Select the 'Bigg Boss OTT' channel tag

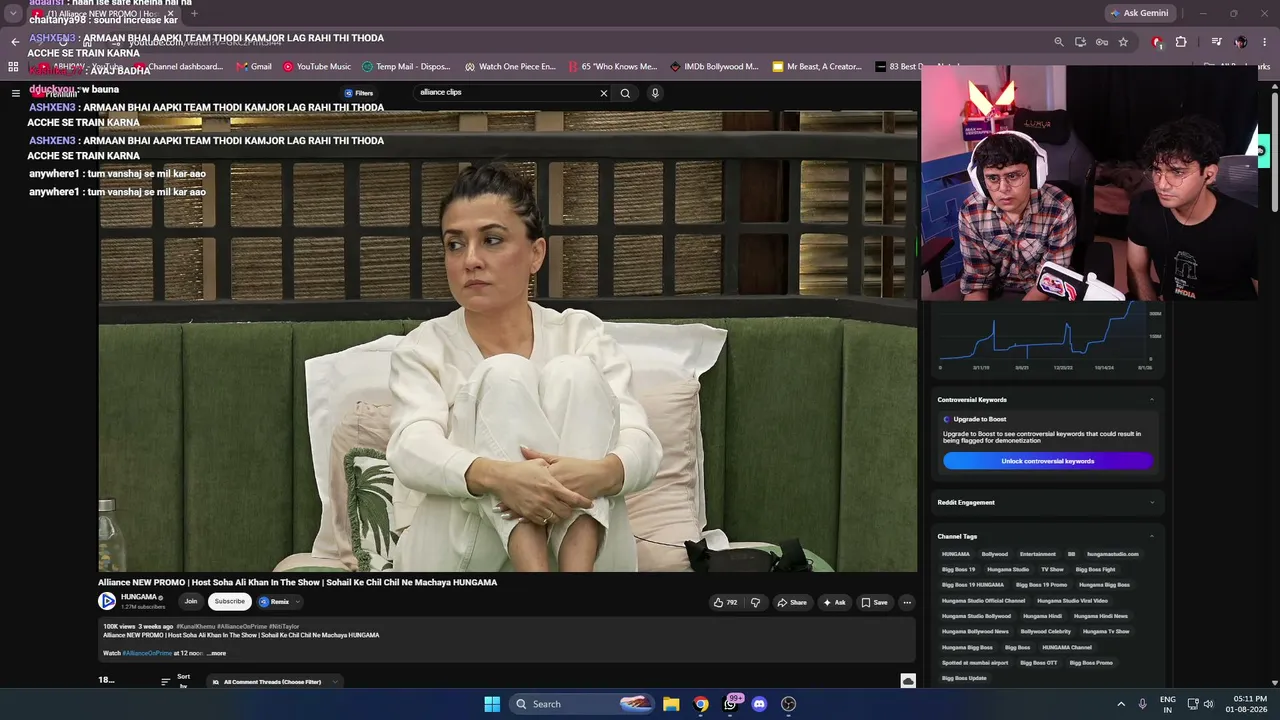click(x=1038, y=663)
